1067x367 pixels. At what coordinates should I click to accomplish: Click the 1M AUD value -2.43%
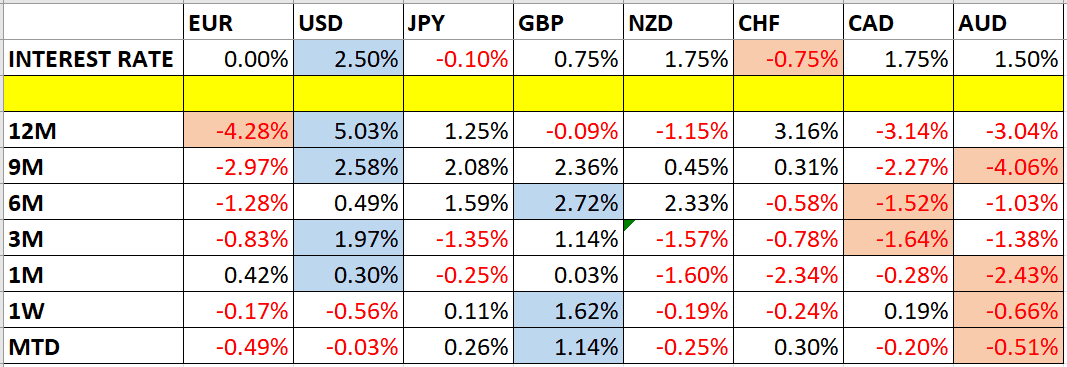pyautogui.click(x=1009, y=273)
